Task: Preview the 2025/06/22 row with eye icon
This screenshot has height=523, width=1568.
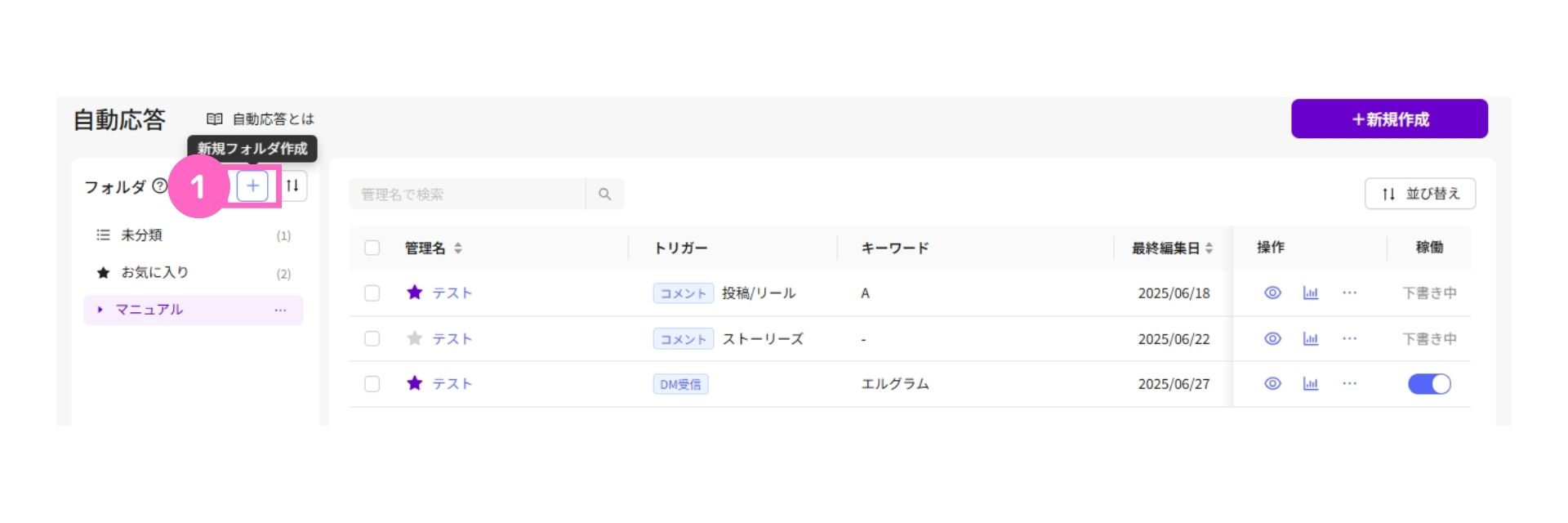Action: point(1272,338)
